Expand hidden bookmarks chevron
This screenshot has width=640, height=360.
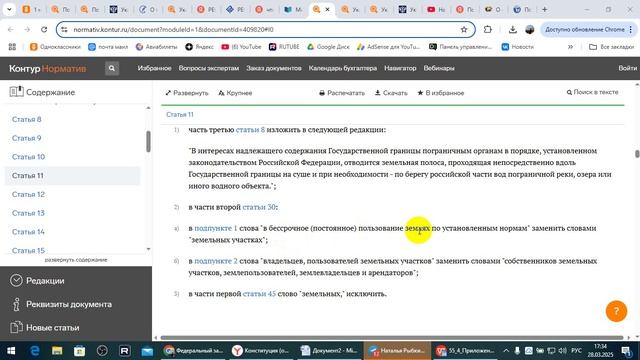[x=570, y=47]
